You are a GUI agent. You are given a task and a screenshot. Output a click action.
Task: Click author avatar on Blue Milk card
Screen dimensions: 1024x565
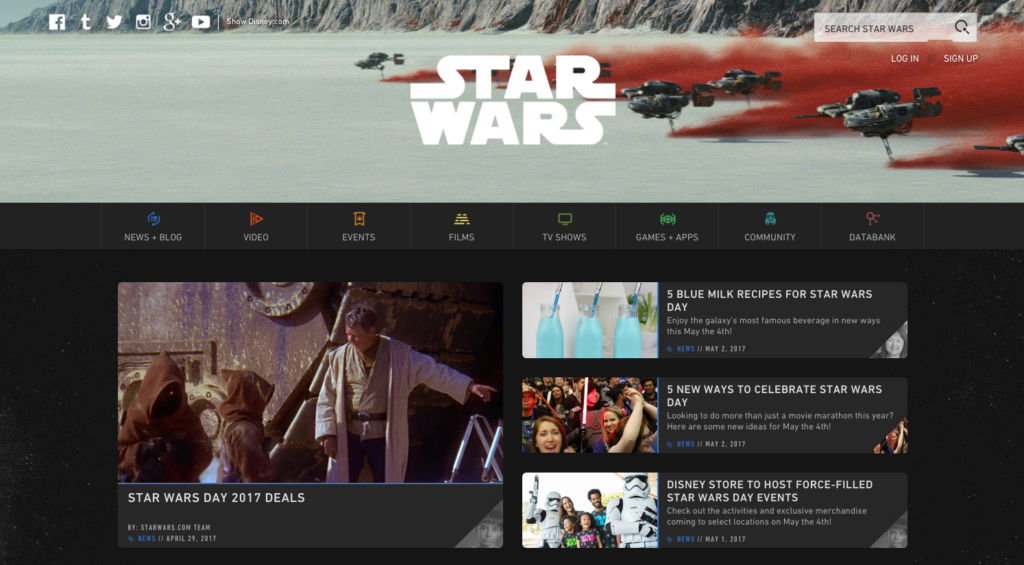[x=893, y=344]
